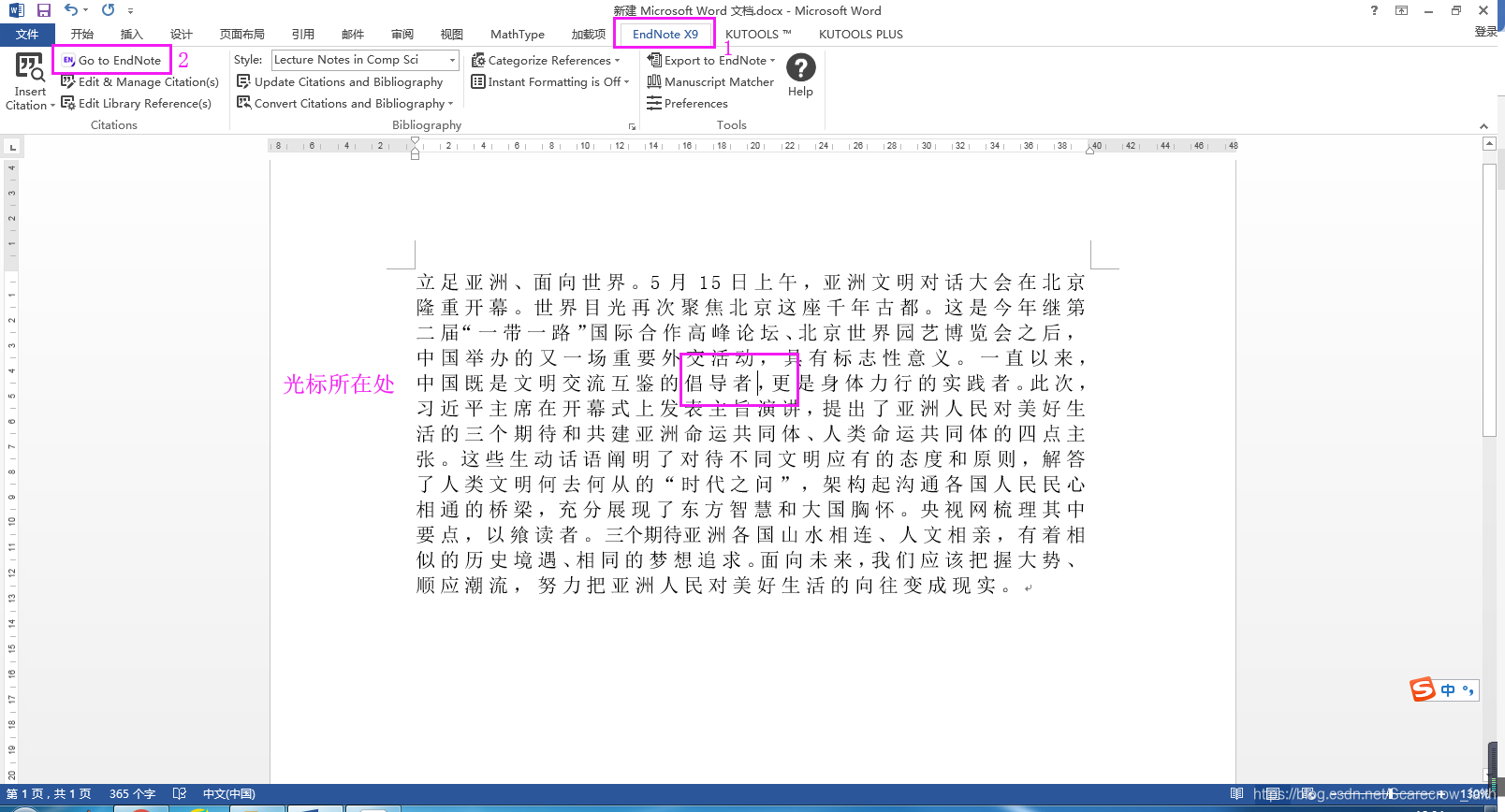Toggle Sogou punctuation mode button
The image size is (1505, 812).
1468,690
